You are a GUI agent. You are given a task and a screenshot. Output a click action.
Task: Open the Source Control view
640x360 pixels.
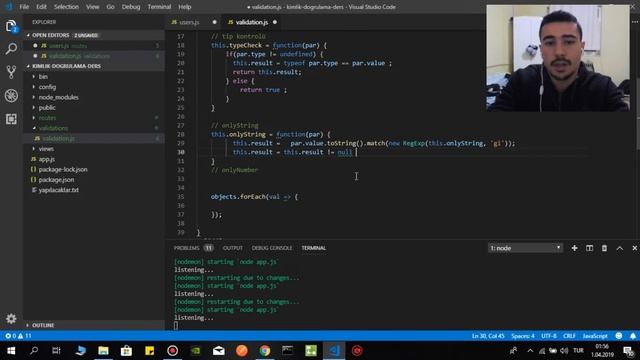[x=11, y=72]
